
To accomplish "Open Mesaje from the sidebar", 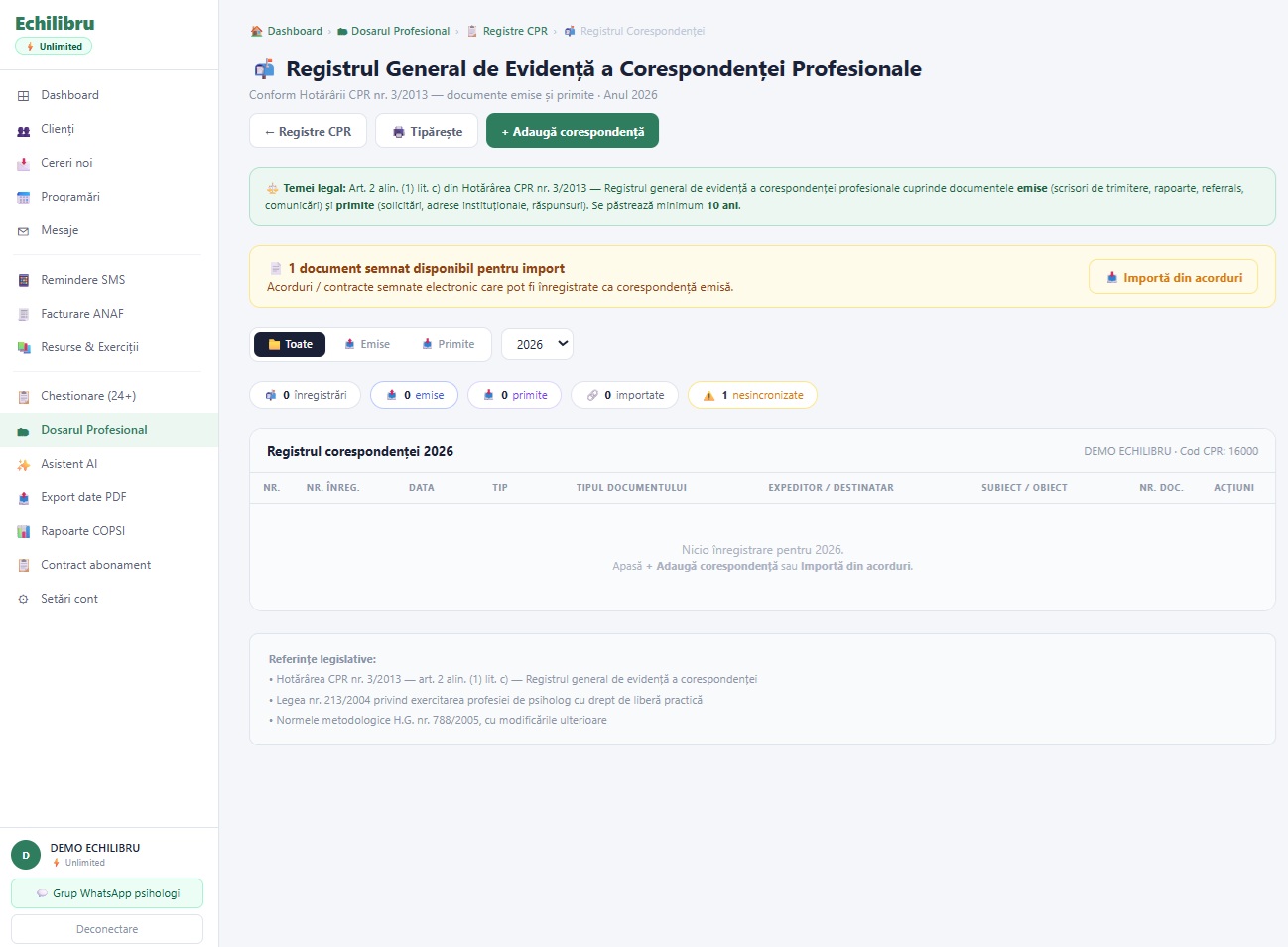I will click(x=60, y=229).
